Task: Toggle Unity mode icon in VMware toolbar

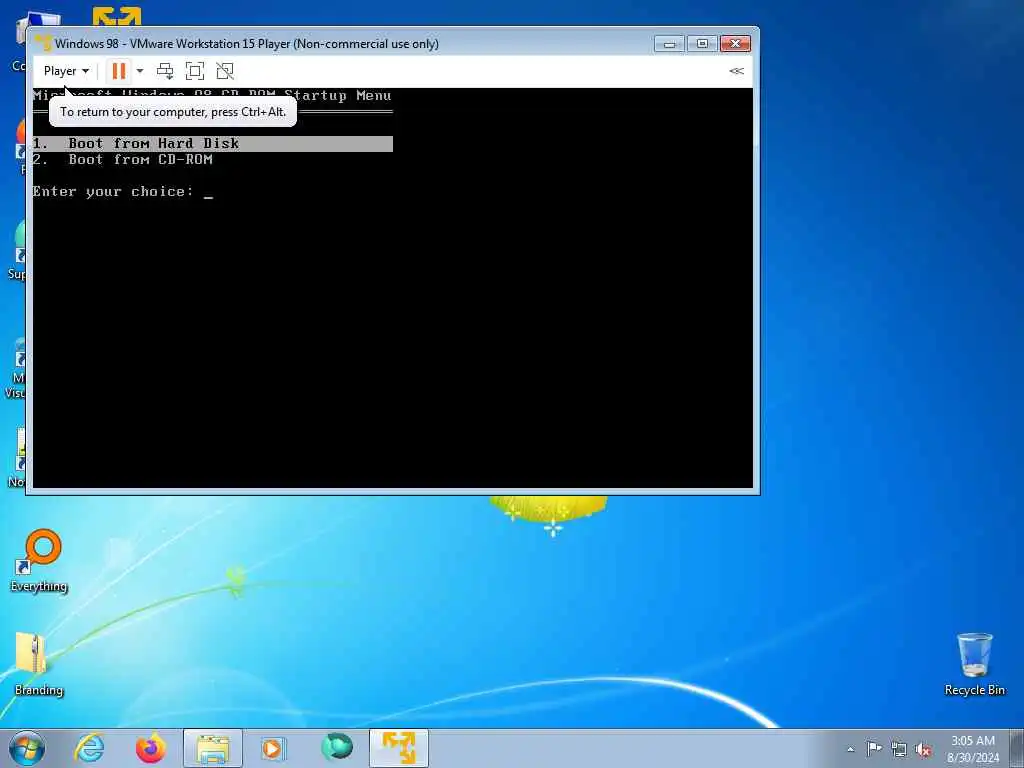Action: pyautogui.click(x=225, y=71)
